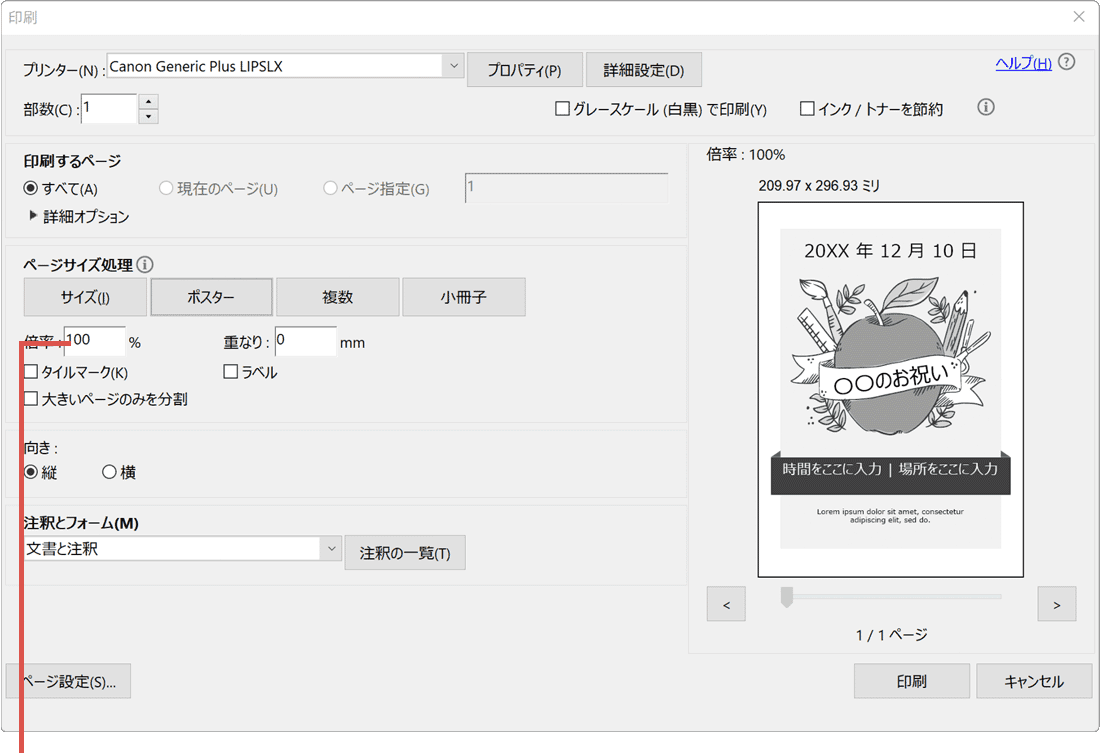Click the next page arrow under preview

click(x=1056, y=603)
